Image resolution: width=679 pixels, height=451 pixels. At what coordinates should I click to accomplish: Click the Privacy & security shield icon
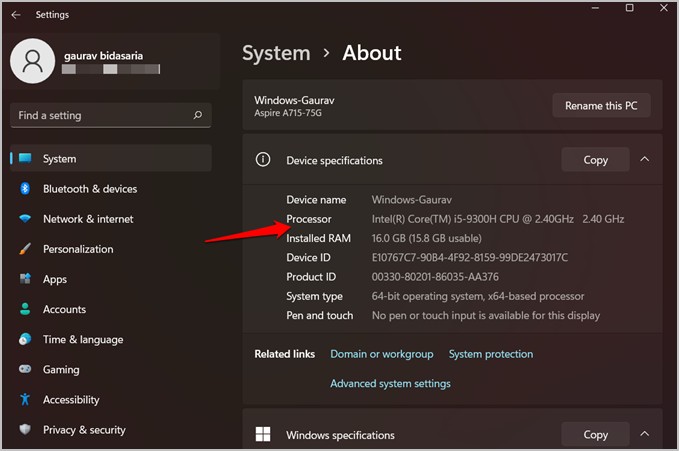point(25,429)
